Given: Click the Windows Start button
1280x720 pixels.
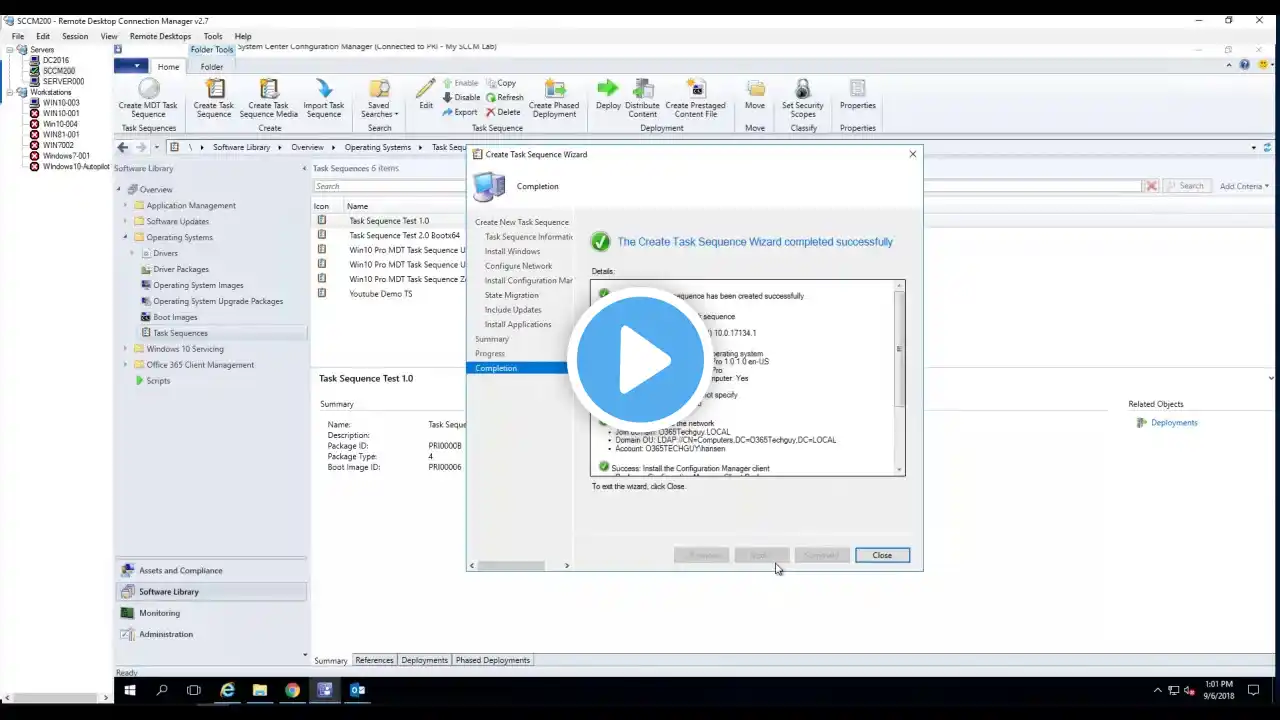Looking at the screenshot, I should [130, 690].
